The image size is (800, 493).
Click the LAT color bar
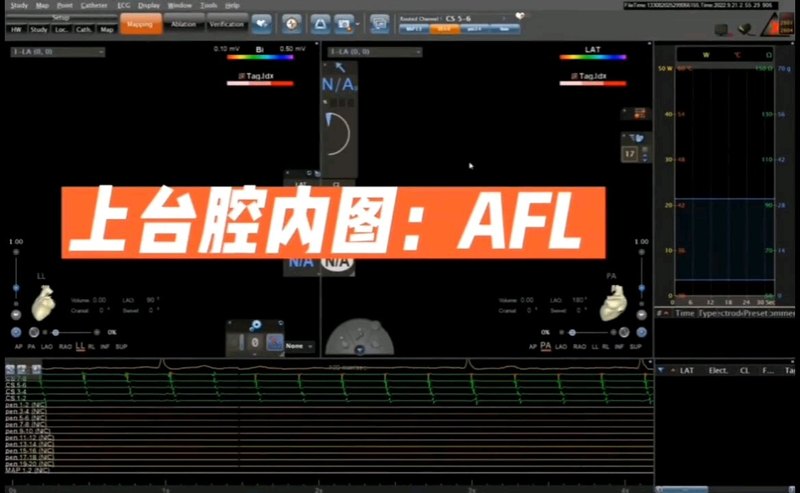pyautogui.click(x=592, y=57)
